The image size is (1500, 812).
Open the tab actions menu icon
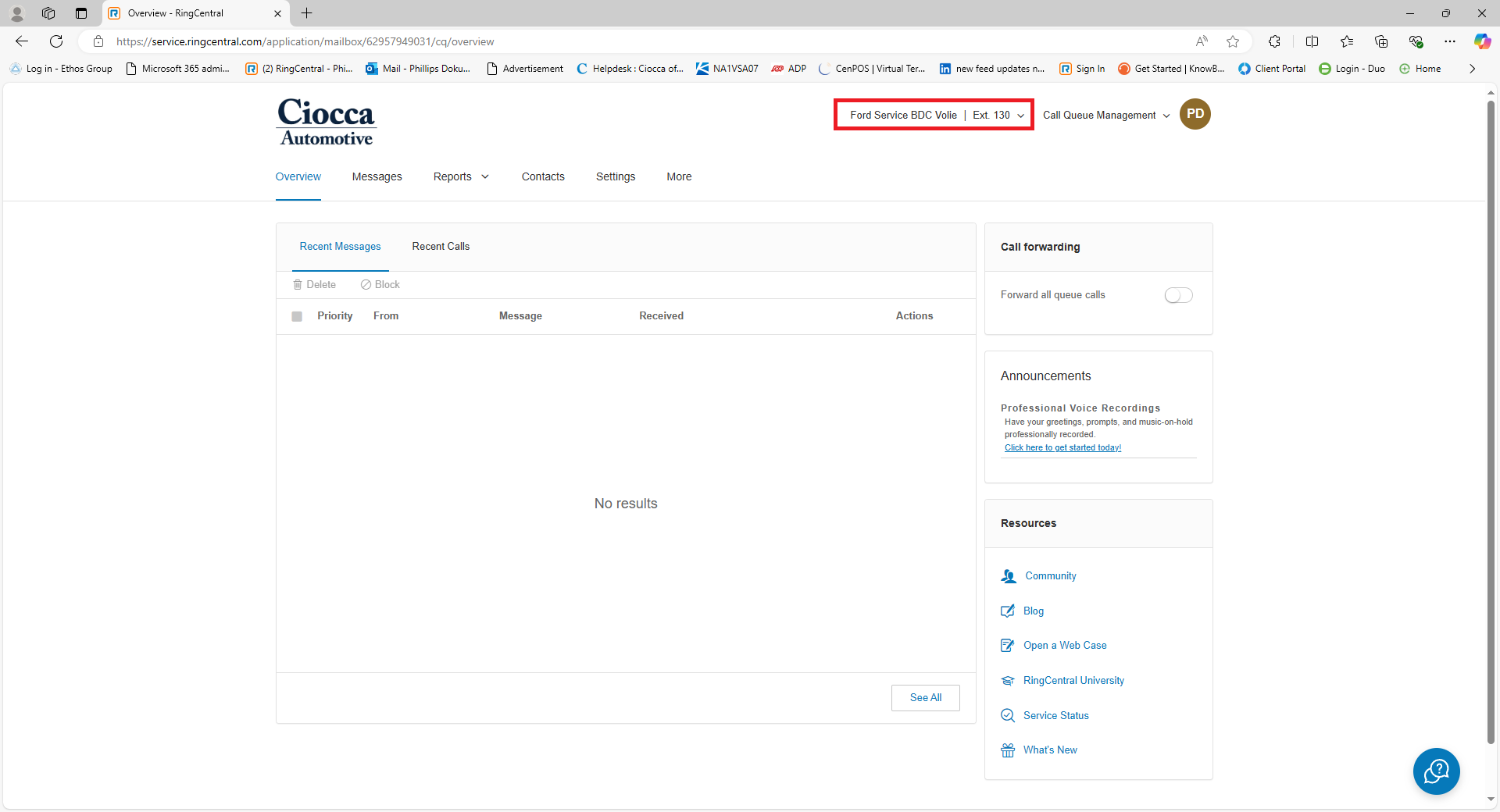pos(81,13)
